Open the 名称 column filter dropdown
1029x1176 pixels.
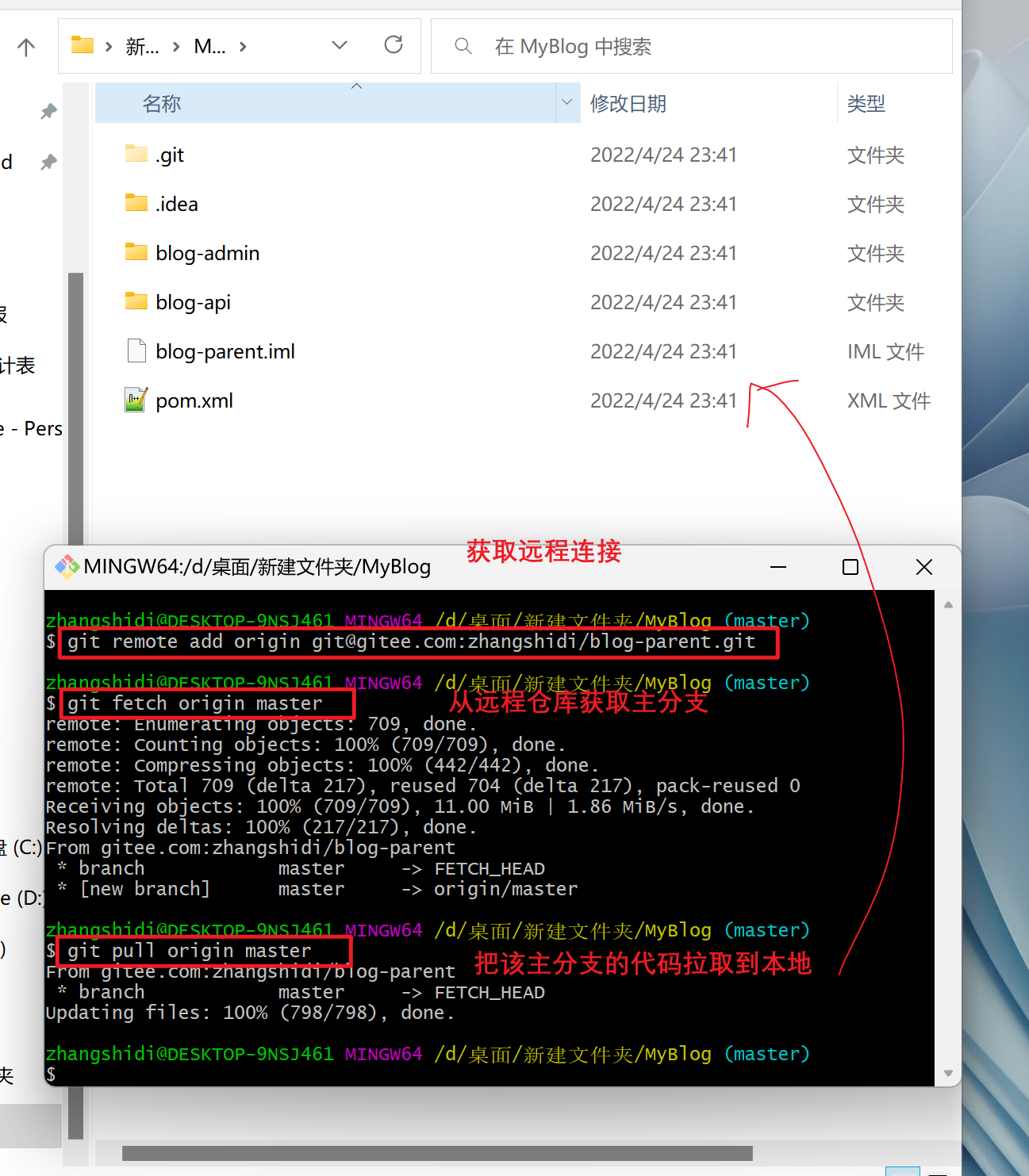click(x=567, y=102)
